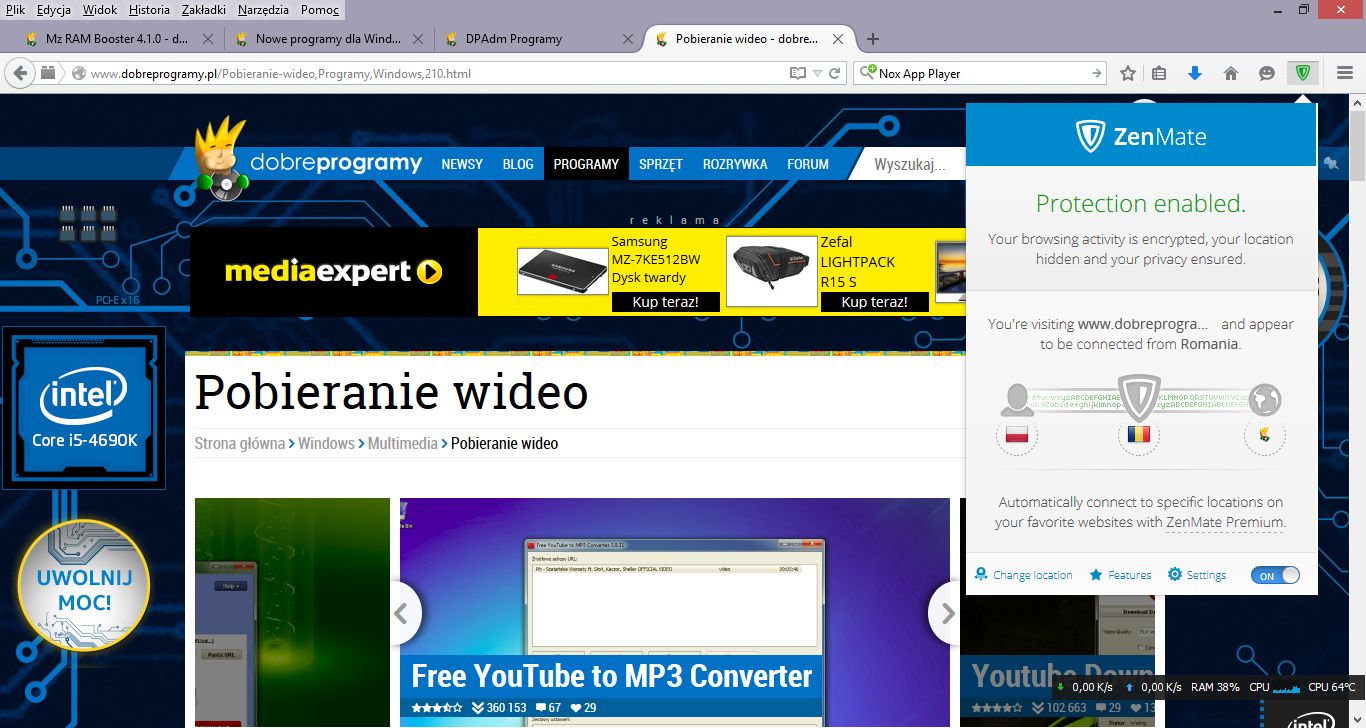Click the Intel Core i5-4690K ad
Viewport: 1366px width, 728px height.
tap(84, 408)
